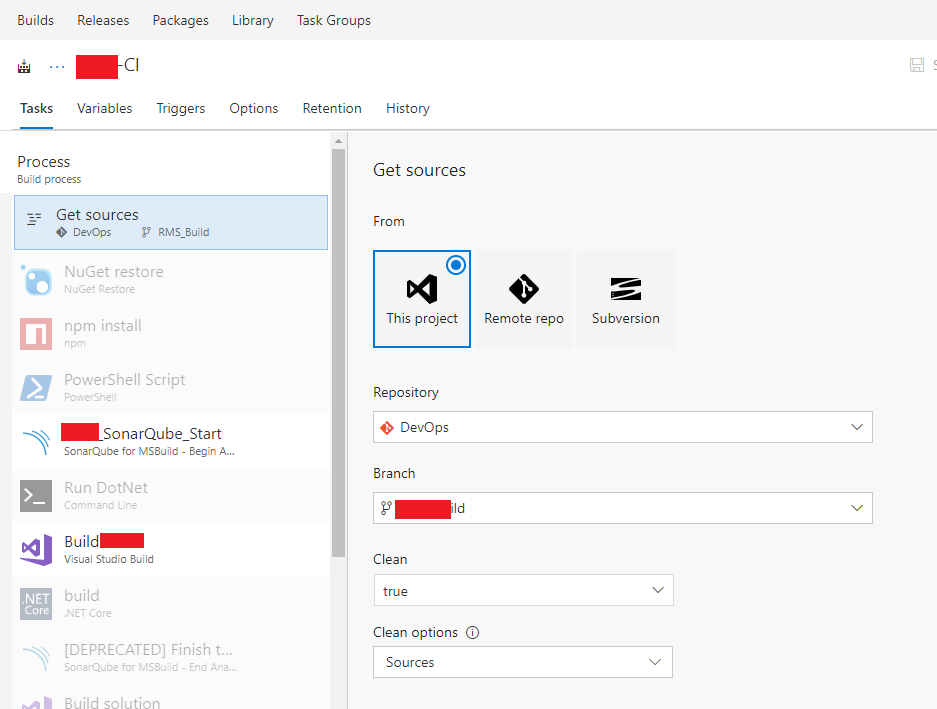
Task: Click the save disk icon
Action: coord(917,65)
